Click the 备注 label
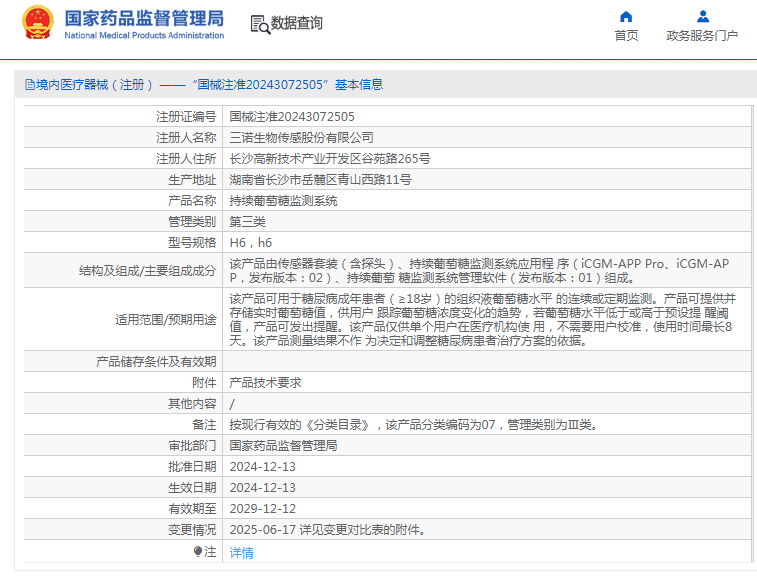757x576 pixels. [204, 425]
